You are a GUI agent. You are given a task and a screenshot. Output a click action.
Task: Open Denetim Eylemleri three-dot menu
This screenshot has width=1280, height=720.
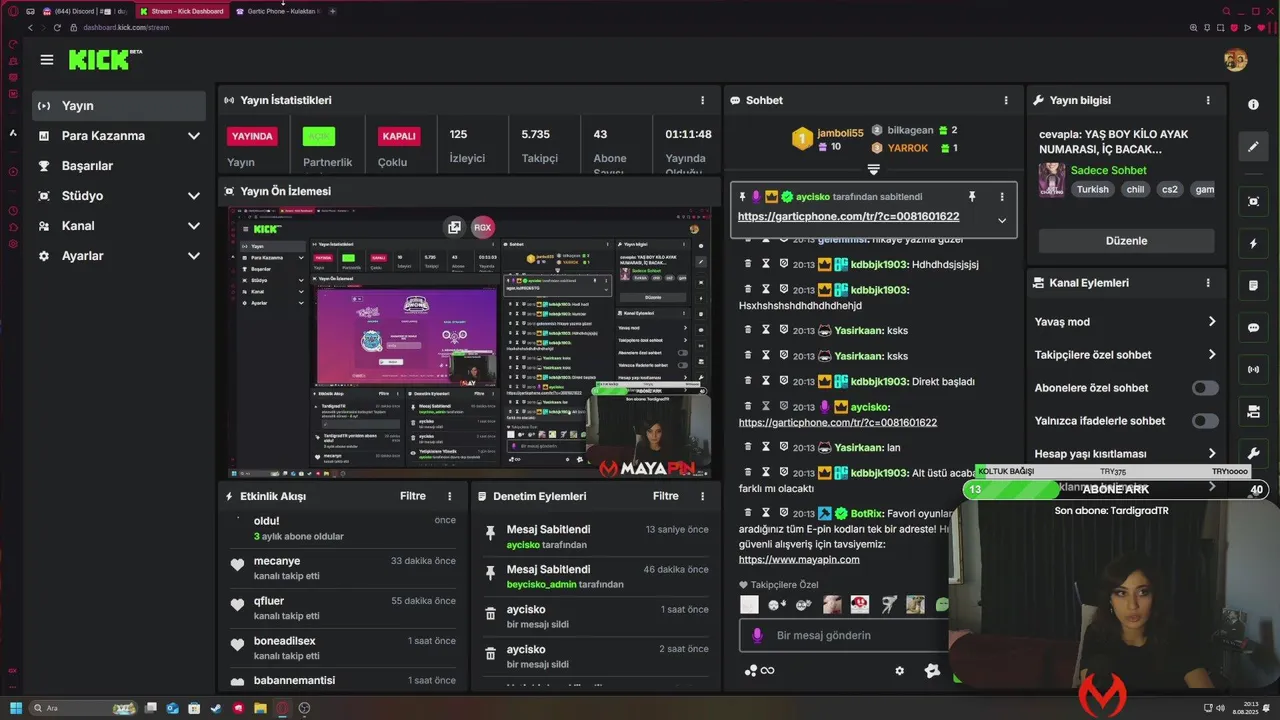[703, 496]
